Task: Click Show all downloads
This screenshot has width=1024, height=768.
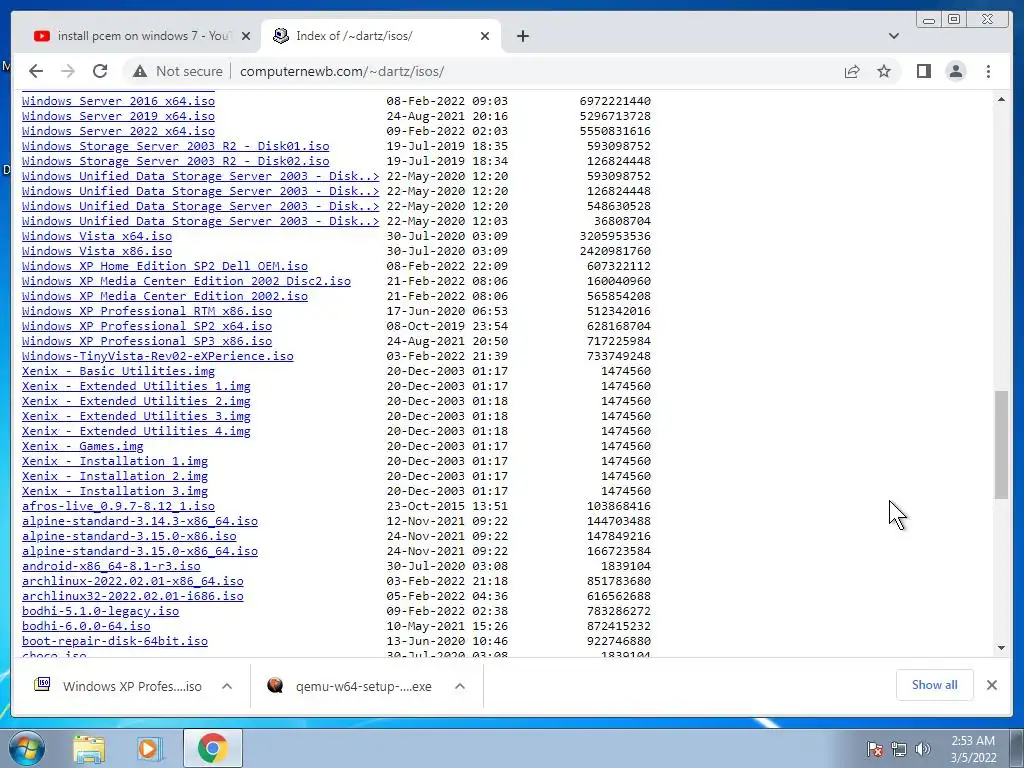Action: coord(934,685)
